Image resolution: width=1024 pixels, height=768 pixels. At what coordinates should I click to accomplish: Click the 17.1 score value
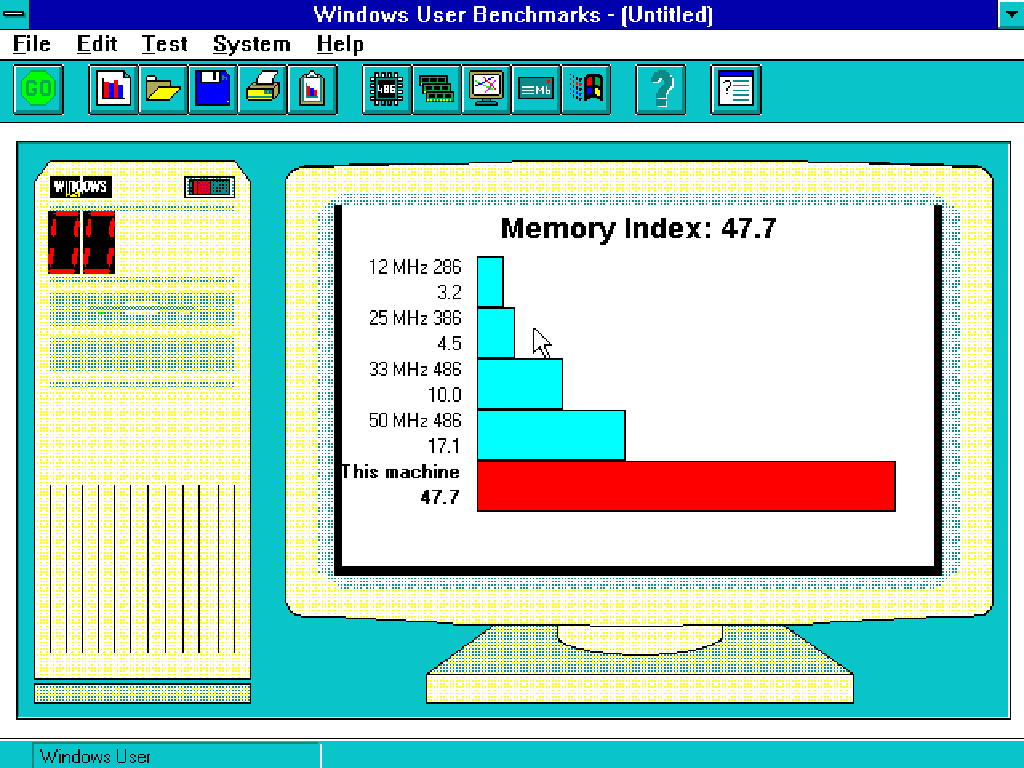[x=444, y=446]
